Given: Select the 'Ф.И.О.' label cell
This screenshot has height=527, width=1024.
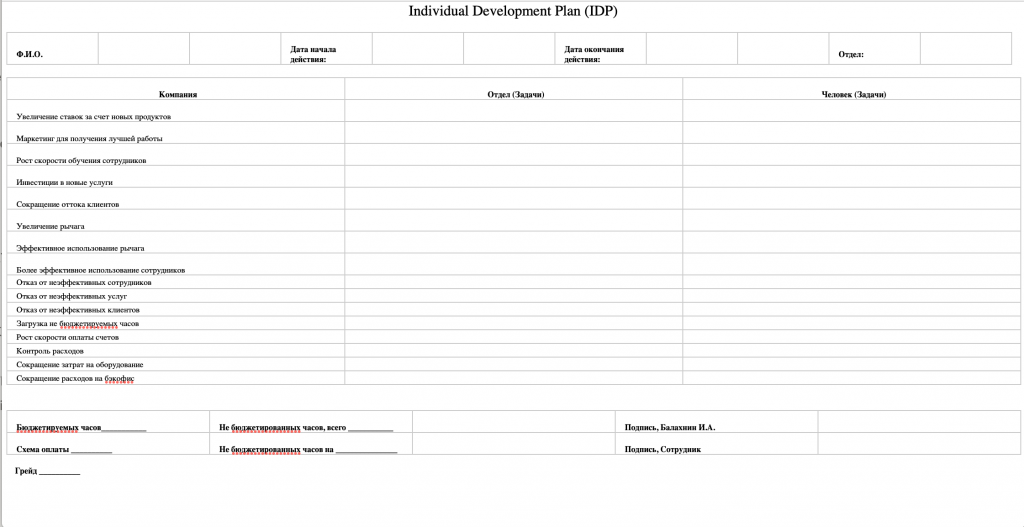Looking at the screenshot, I should click(53, 49).
